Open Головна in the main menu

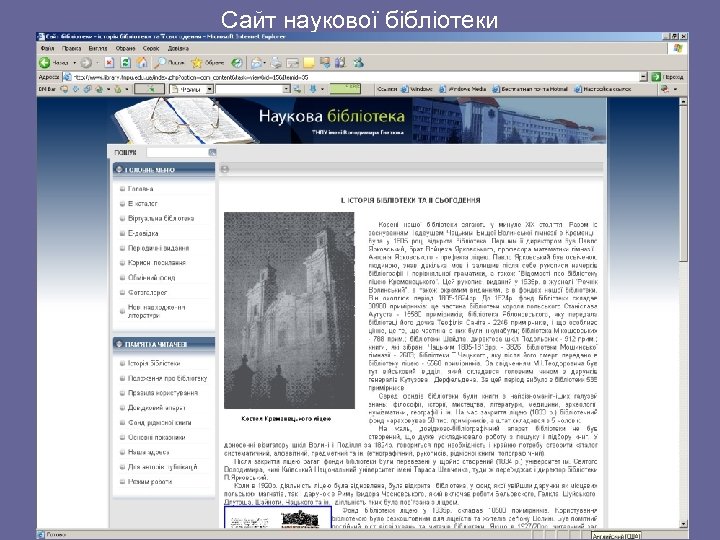pos(141,189)
